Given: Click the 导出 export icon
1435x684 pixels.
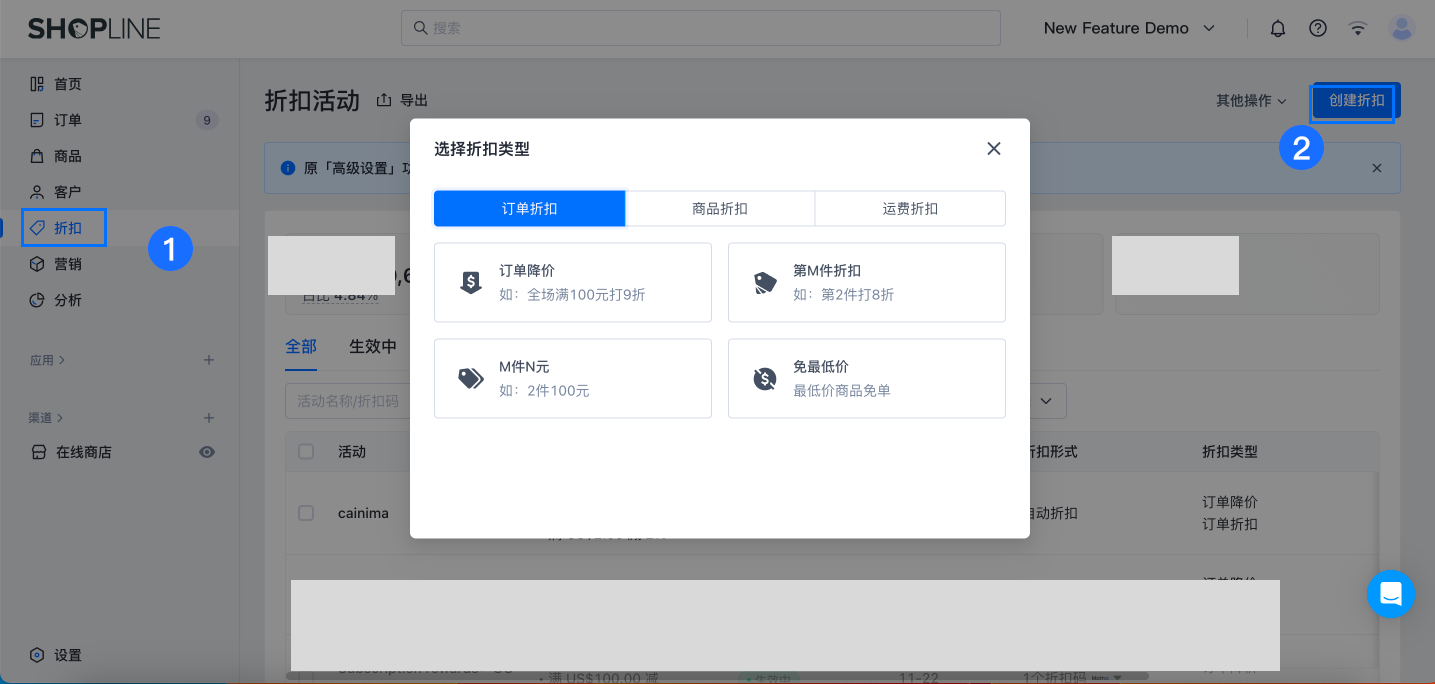Looking at the screenshot, I should (384, 100).
